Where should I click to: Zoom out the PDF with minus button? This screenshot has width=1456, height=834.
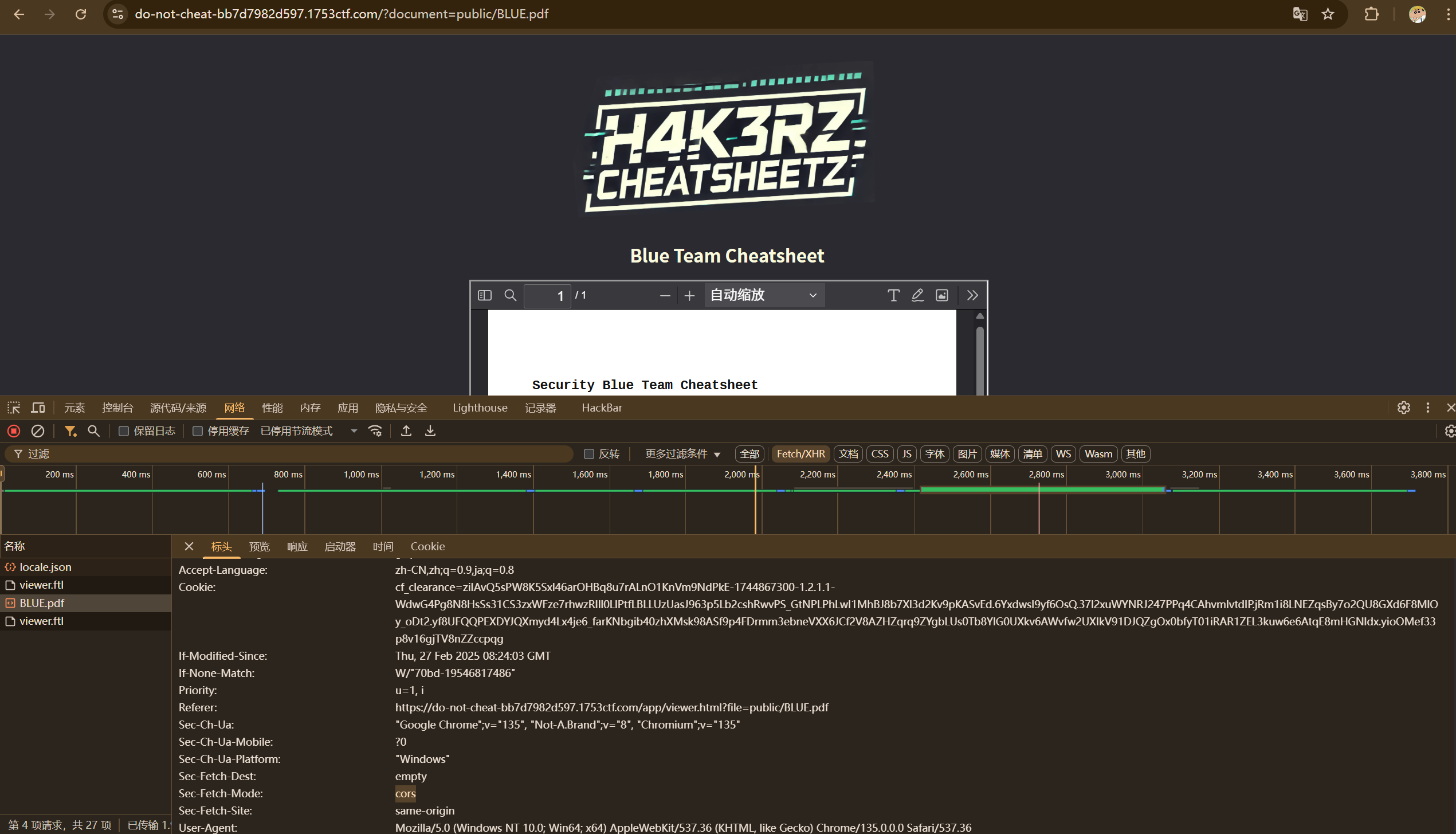665,296
